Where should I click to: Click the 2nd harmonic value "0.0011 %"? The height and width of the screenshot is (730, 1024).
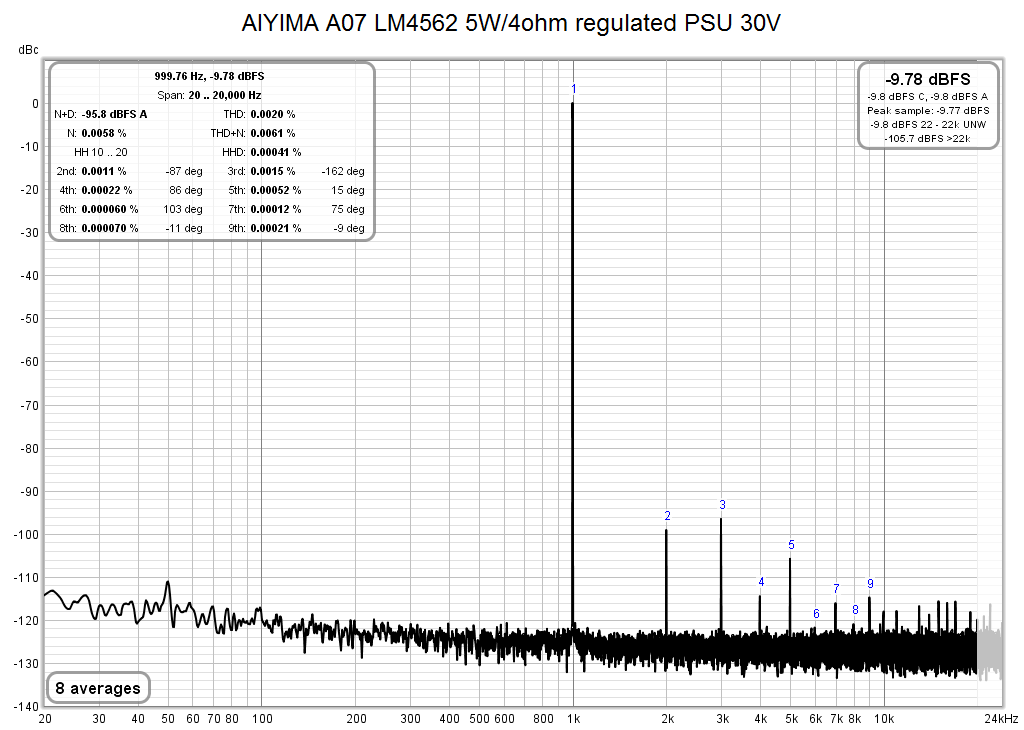point(104,171)
